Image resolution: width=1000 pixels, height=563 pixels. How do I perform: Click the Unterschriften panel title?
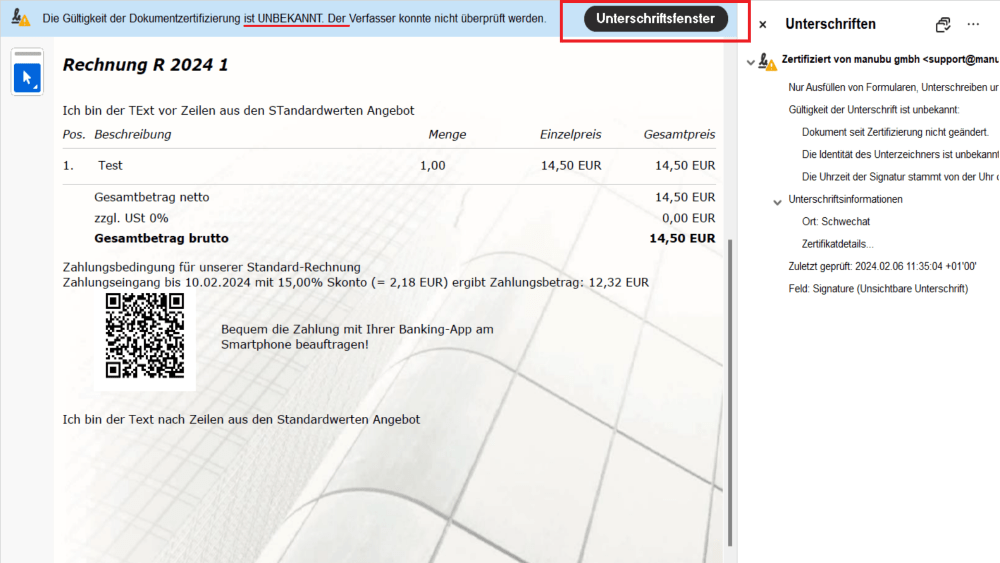(830, 24)
